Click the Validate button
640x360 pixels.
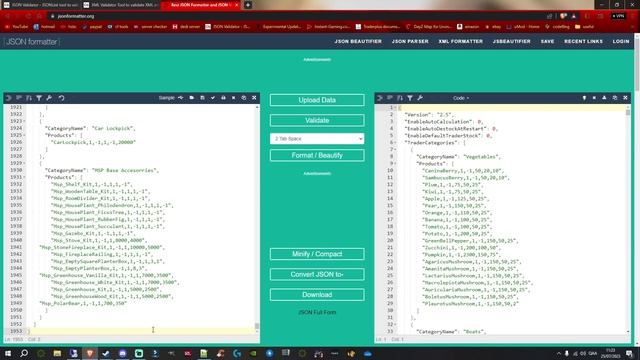coord(317,120)
